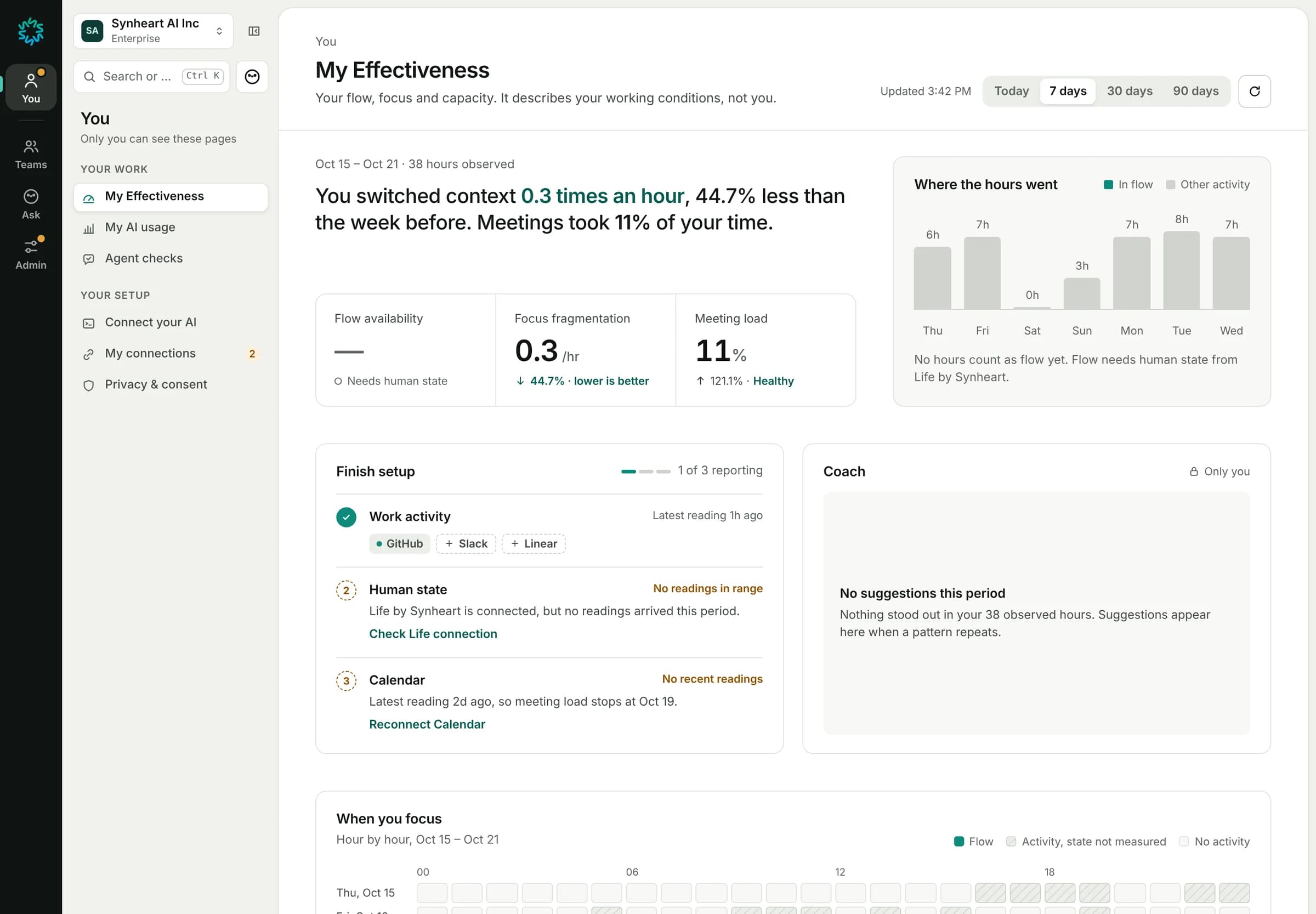This screenshot has height=914, width=1316.
Task: Click the assistant face icon beside search
Action: pos(252,76)
